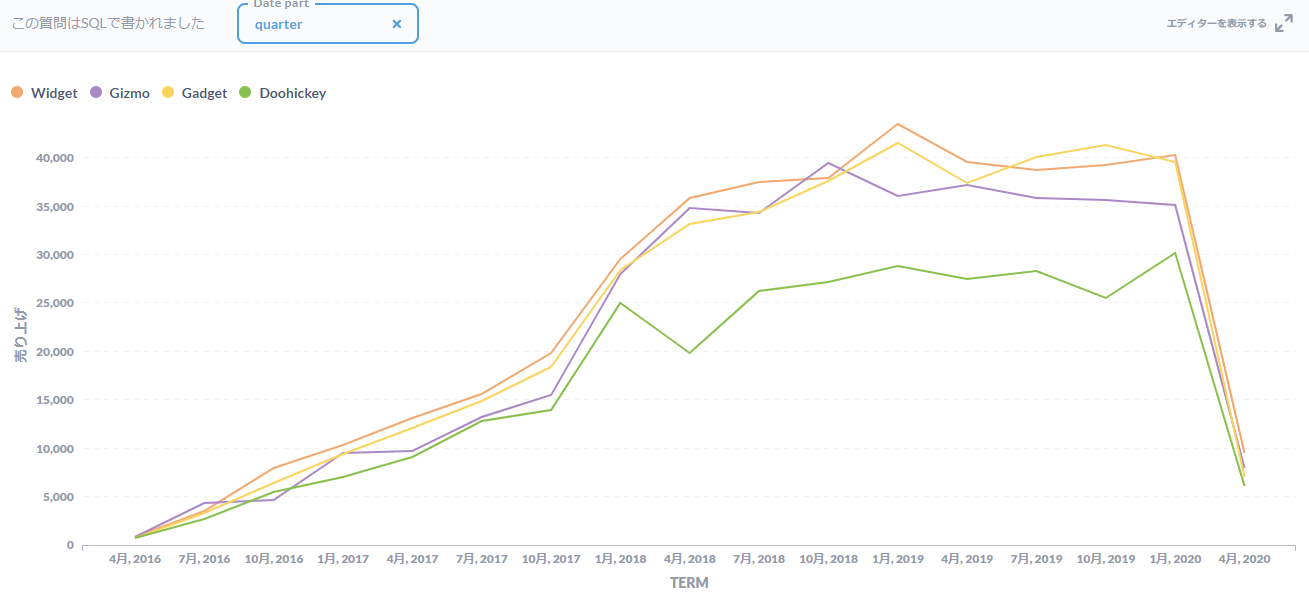Toggle the Gadget series label
1309x601 pixels.
(204, 93)
